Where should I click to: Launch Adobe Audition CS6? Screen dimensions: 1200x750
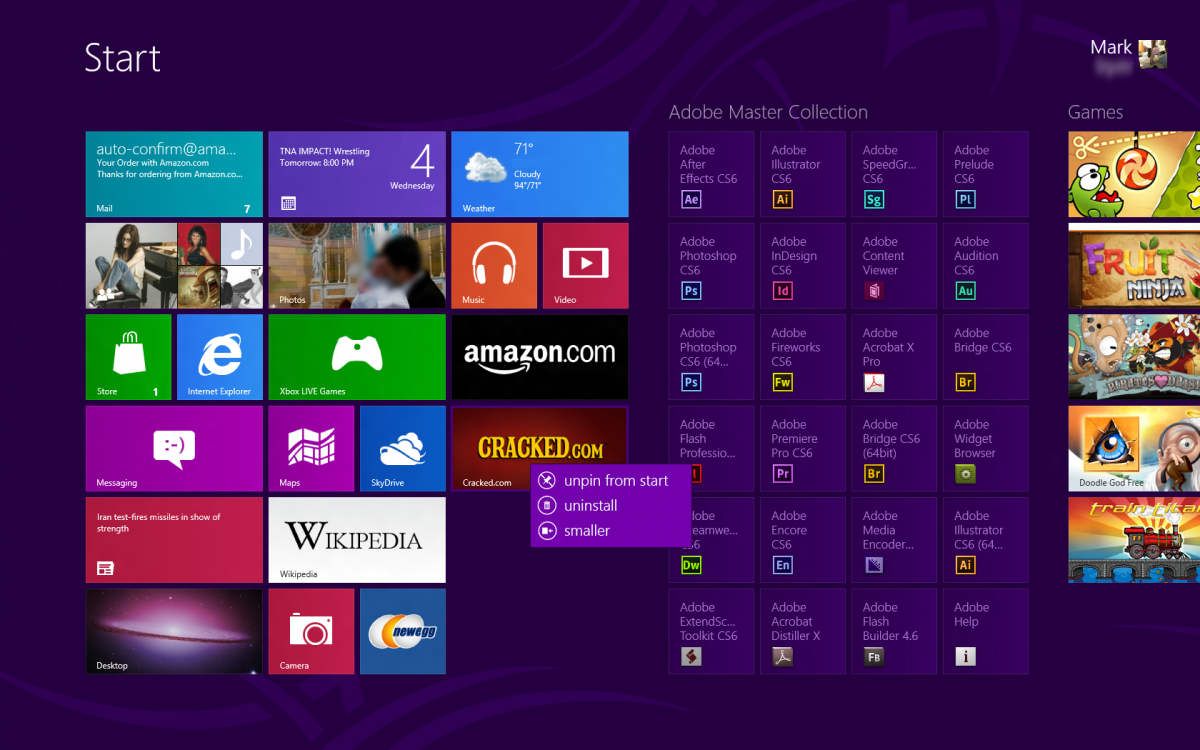(986, 266)
